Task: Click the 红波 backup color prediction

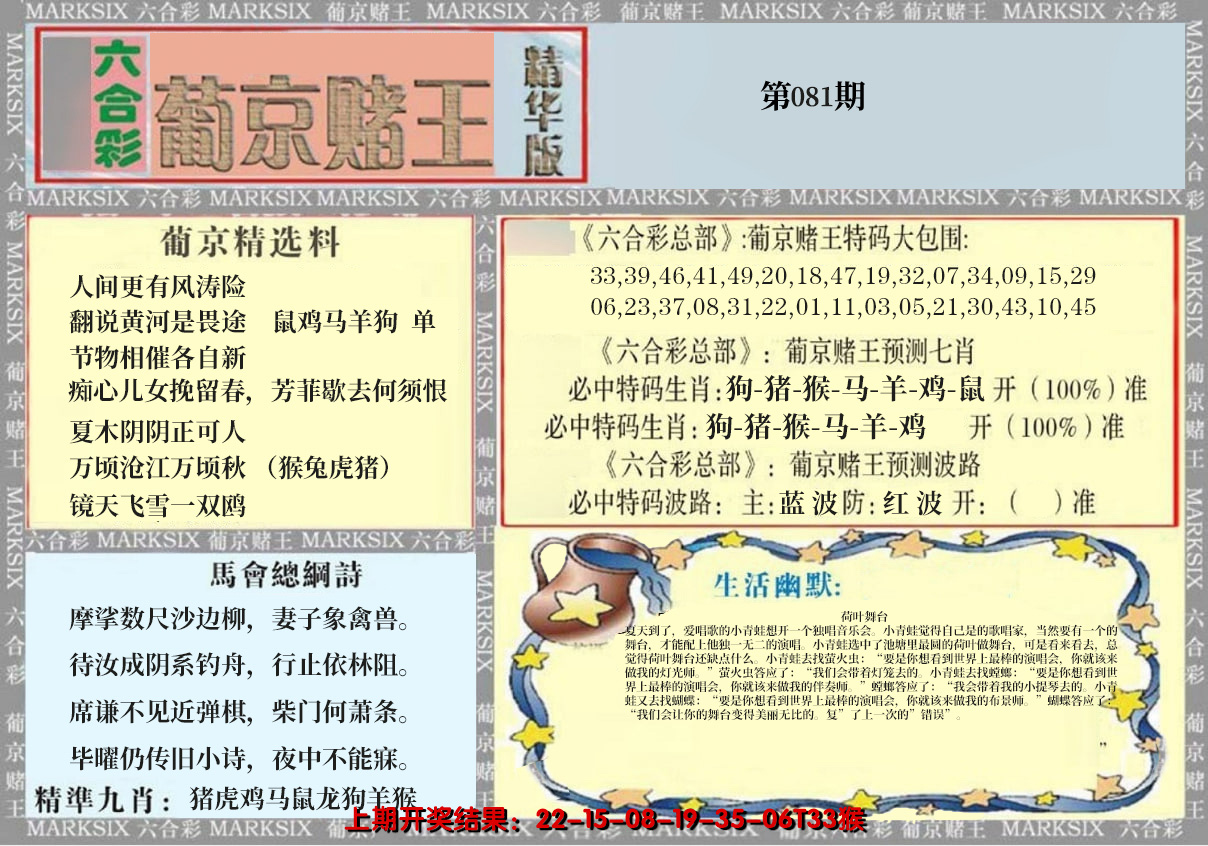Action: (913, 503)
